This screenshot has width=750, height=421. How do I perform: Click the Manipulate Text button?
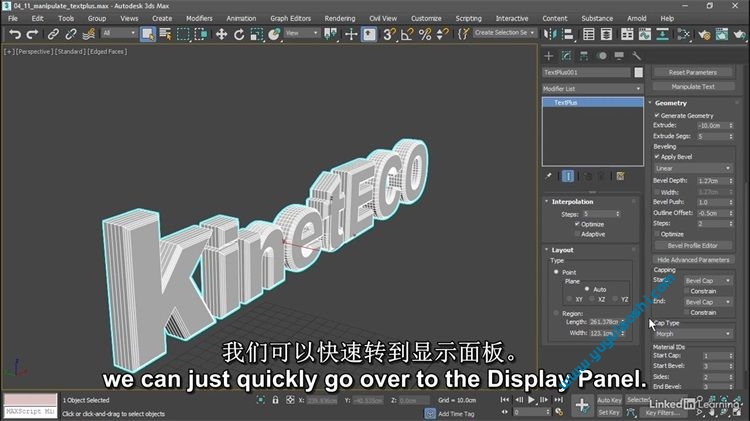pos(693,87)
